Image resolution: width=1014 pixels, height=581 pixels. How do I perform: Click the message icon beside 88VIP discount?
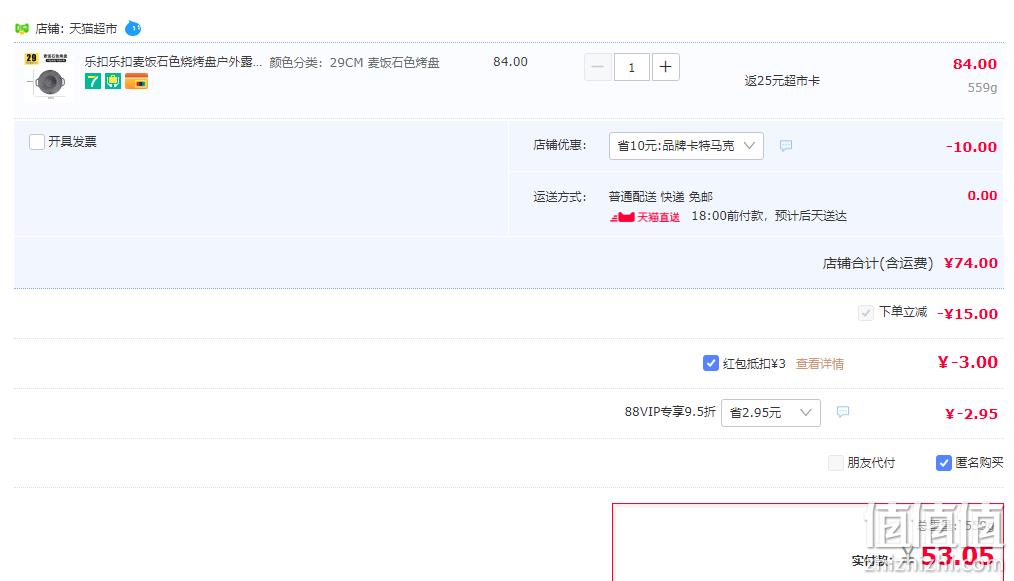click(843, 411)
